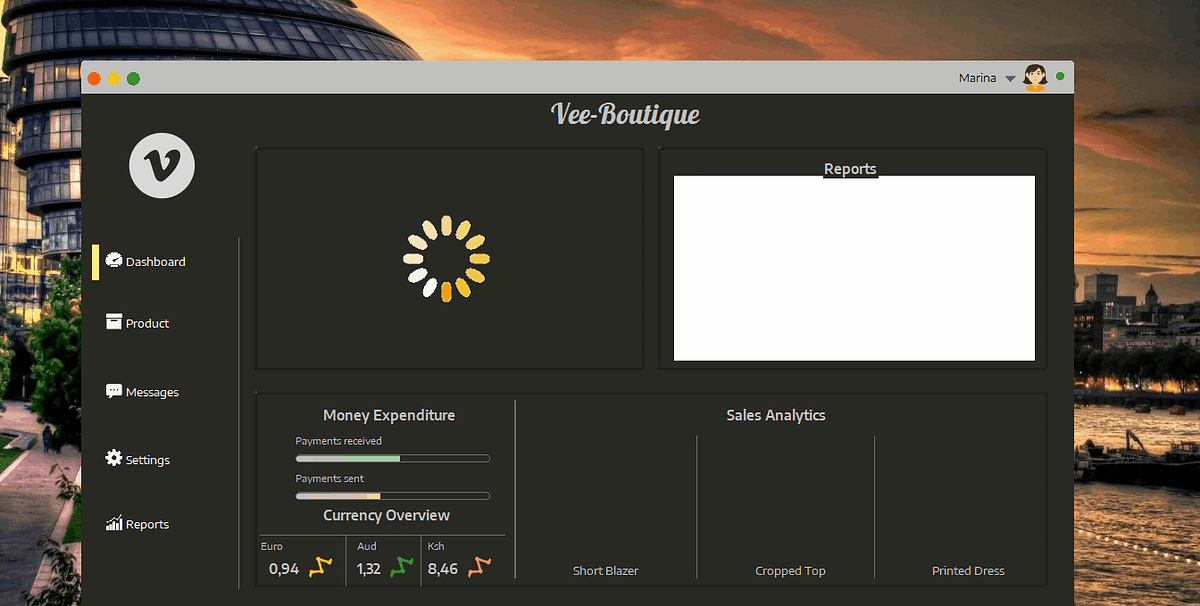Image resolution: width=1200 pixels, height=606 pixels.
Task: Click the Vee-Boutique circular logo
Action: pos(161,165)
